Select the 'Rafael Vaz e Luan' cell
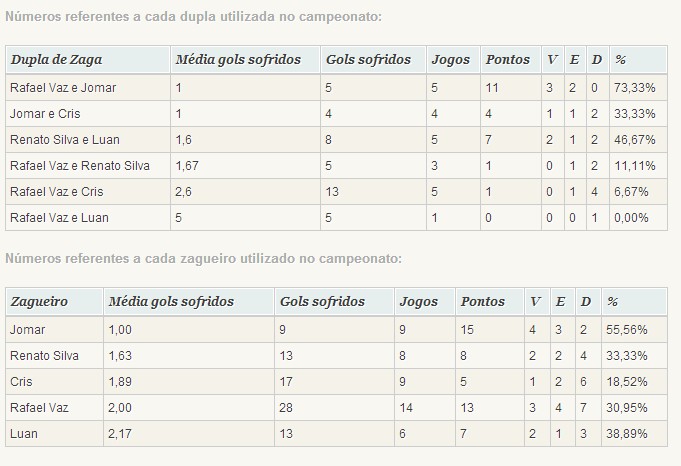Viewport: 681px width, 466px height. pos(59,218)
